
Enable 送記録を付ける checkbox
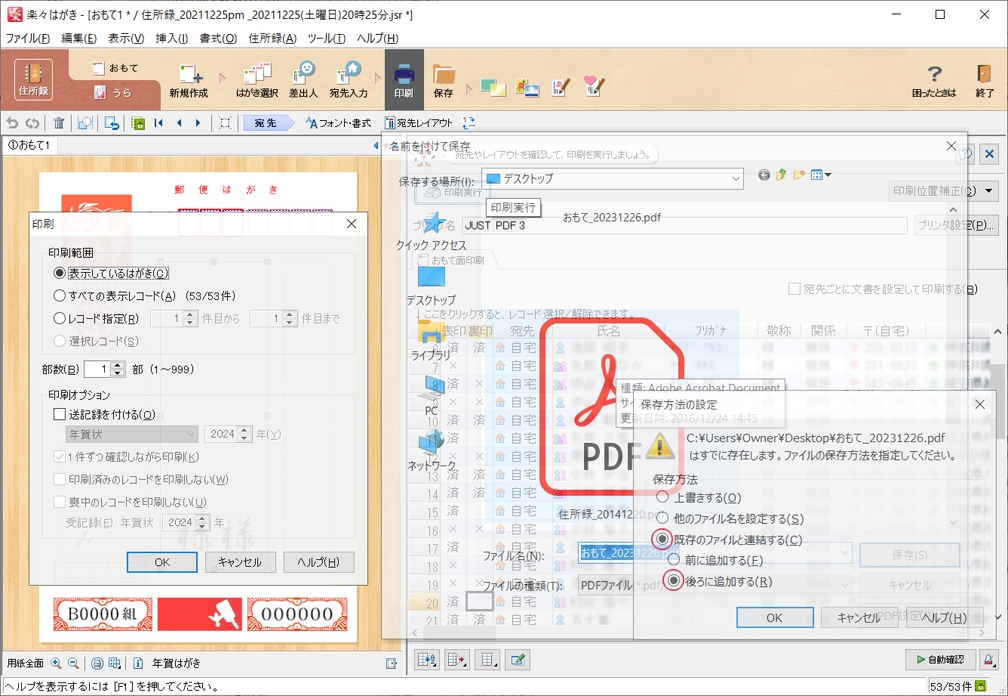[x=60, y=414]
